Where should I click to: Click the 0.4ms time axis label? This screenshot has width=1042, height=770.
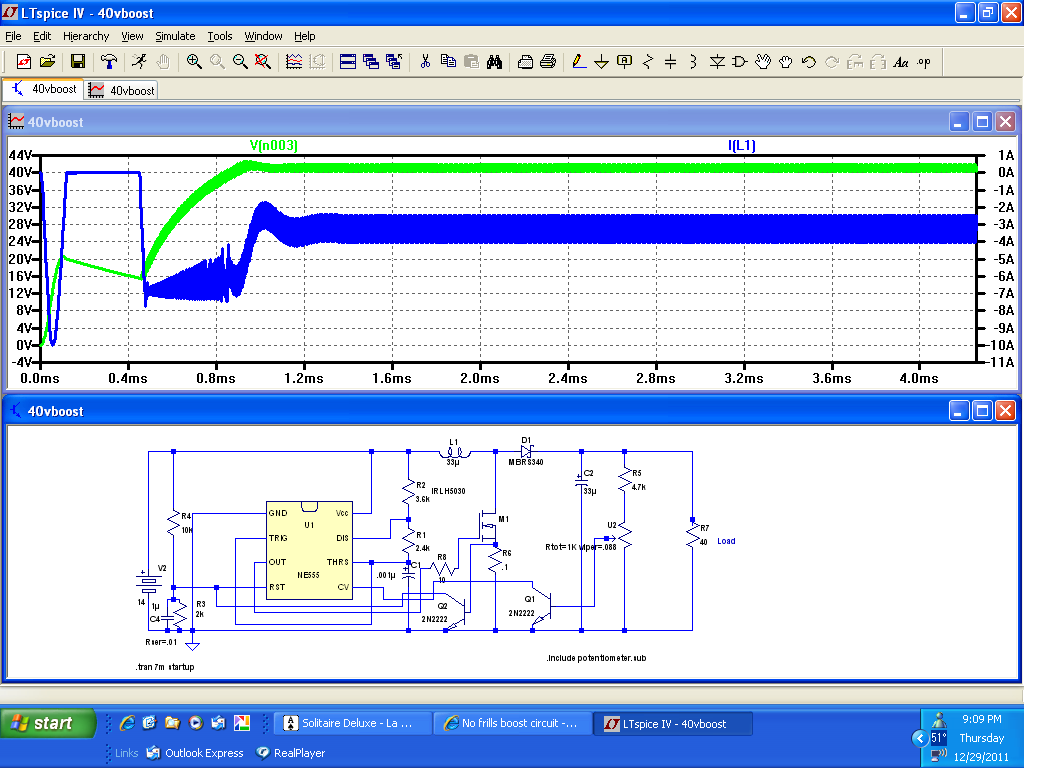click(128, 378)
